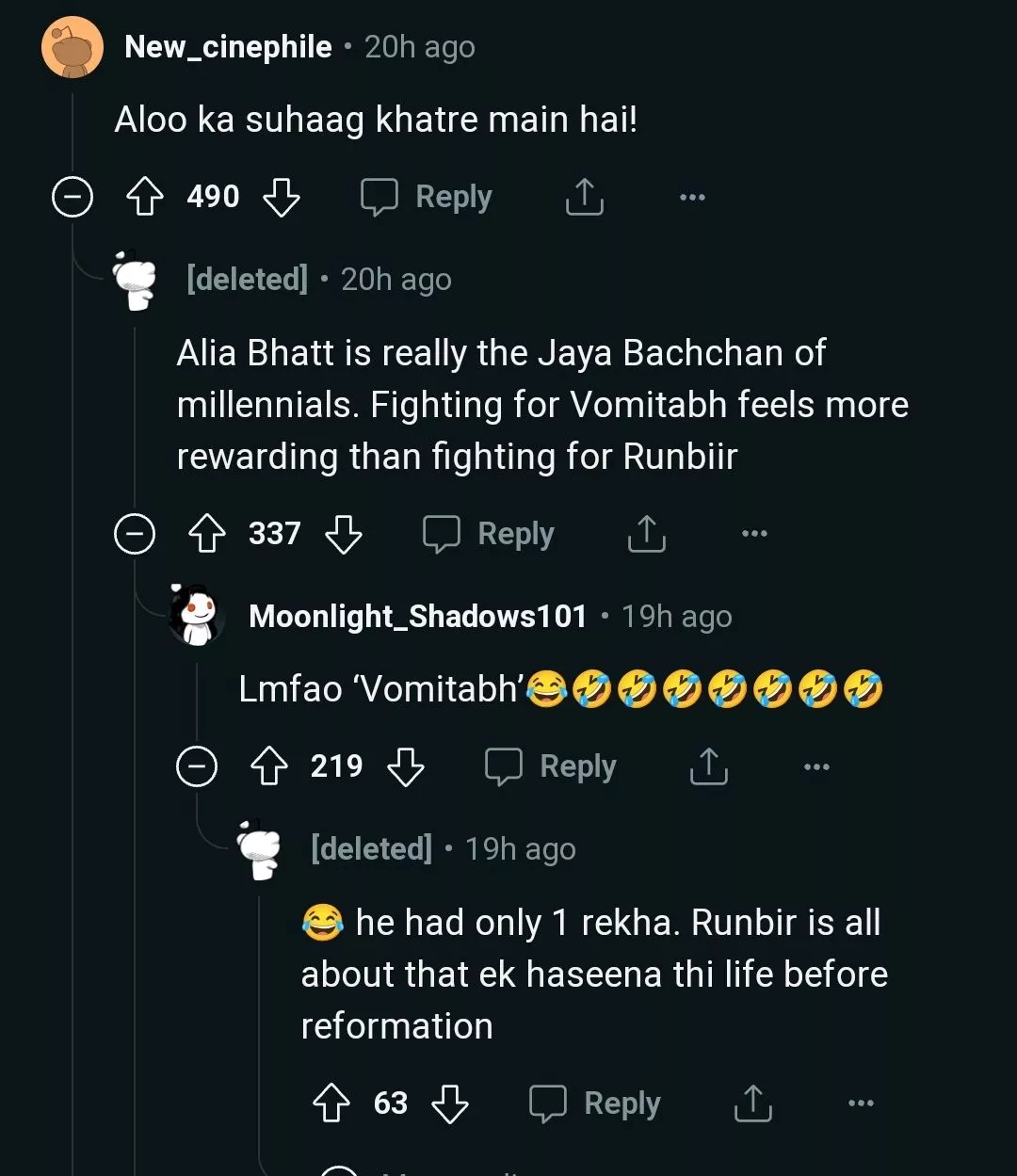Collapse Moonlight_Shadows101's comment thread

(197, 766)
